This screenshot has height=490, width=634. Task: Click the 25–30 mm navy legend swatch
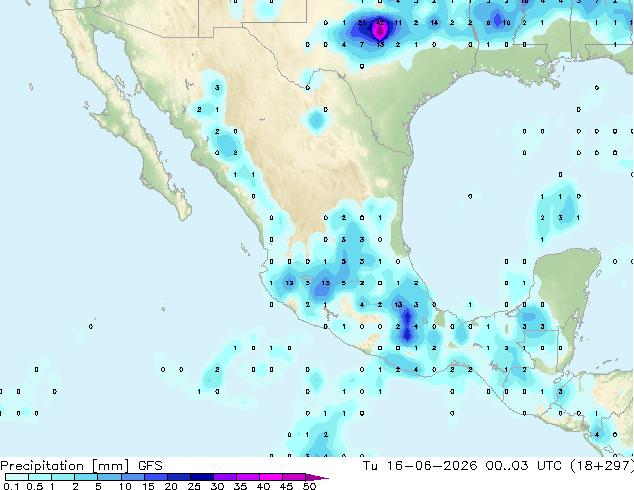[x=201, y=477]
